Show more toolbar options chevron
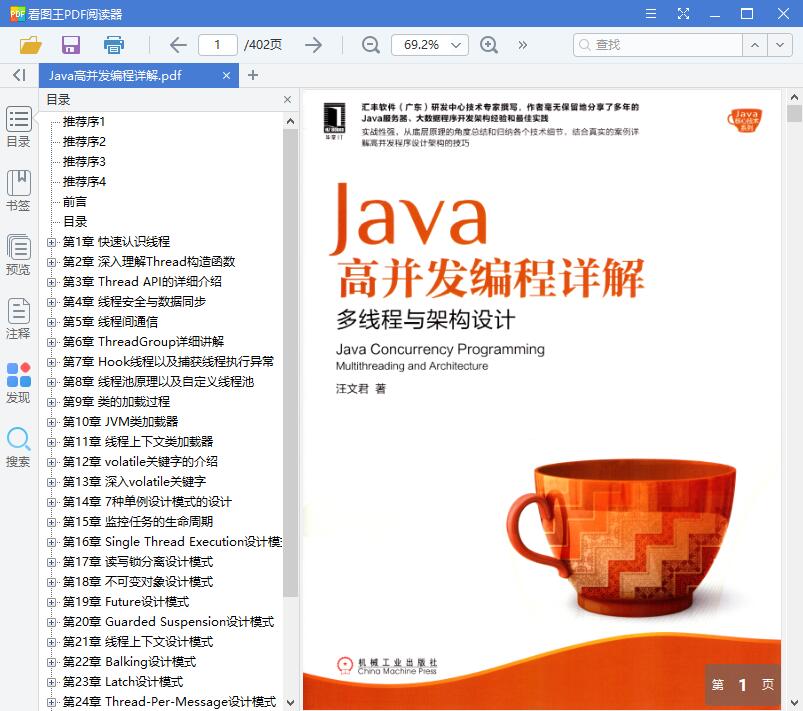 point(522,45)
